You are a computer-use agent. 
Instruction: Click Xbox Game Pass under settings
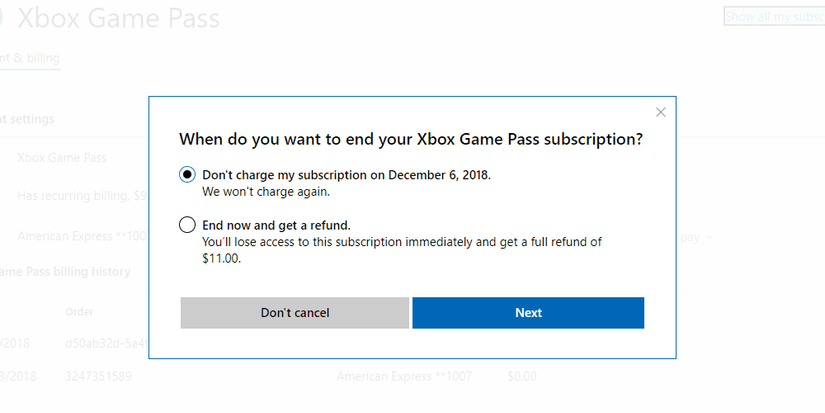(62, 157)
